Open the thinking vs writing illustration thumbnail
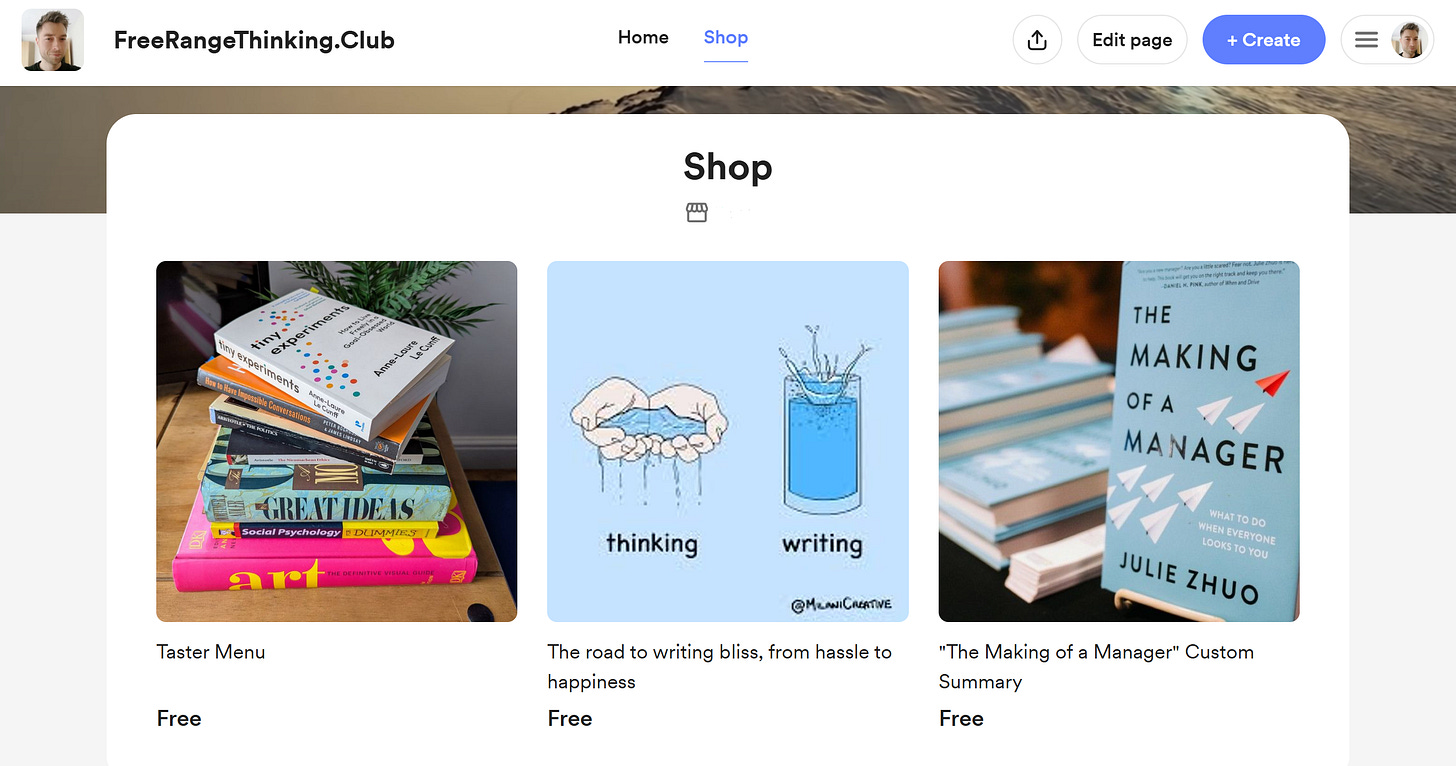 click(x=728, y=441)
